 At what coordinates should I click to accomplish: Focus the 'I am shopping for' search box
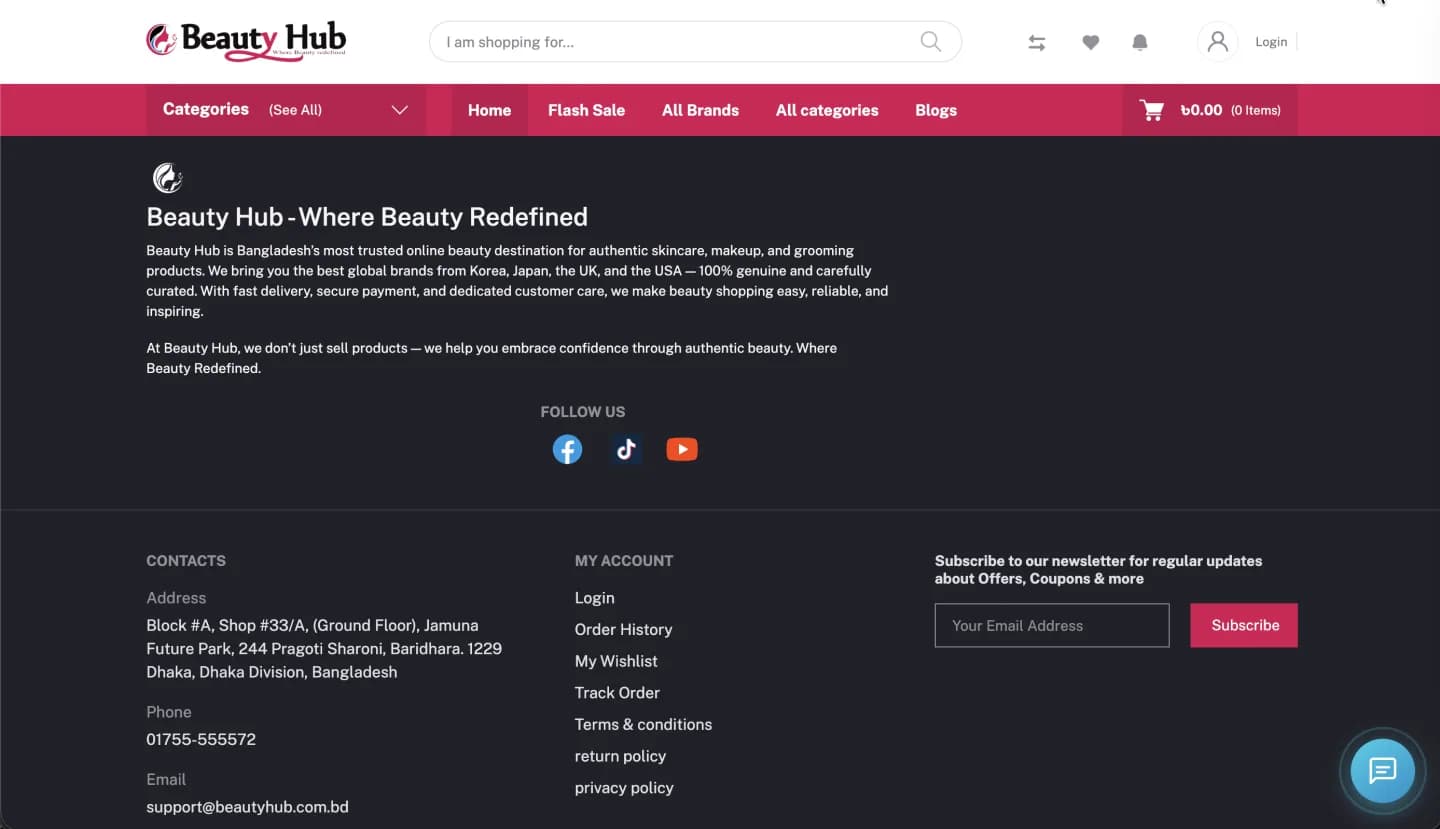(695, 42)
